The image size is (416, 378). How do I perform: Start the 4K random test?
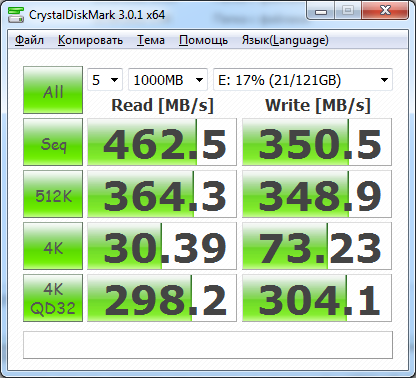tap(53, 246)
